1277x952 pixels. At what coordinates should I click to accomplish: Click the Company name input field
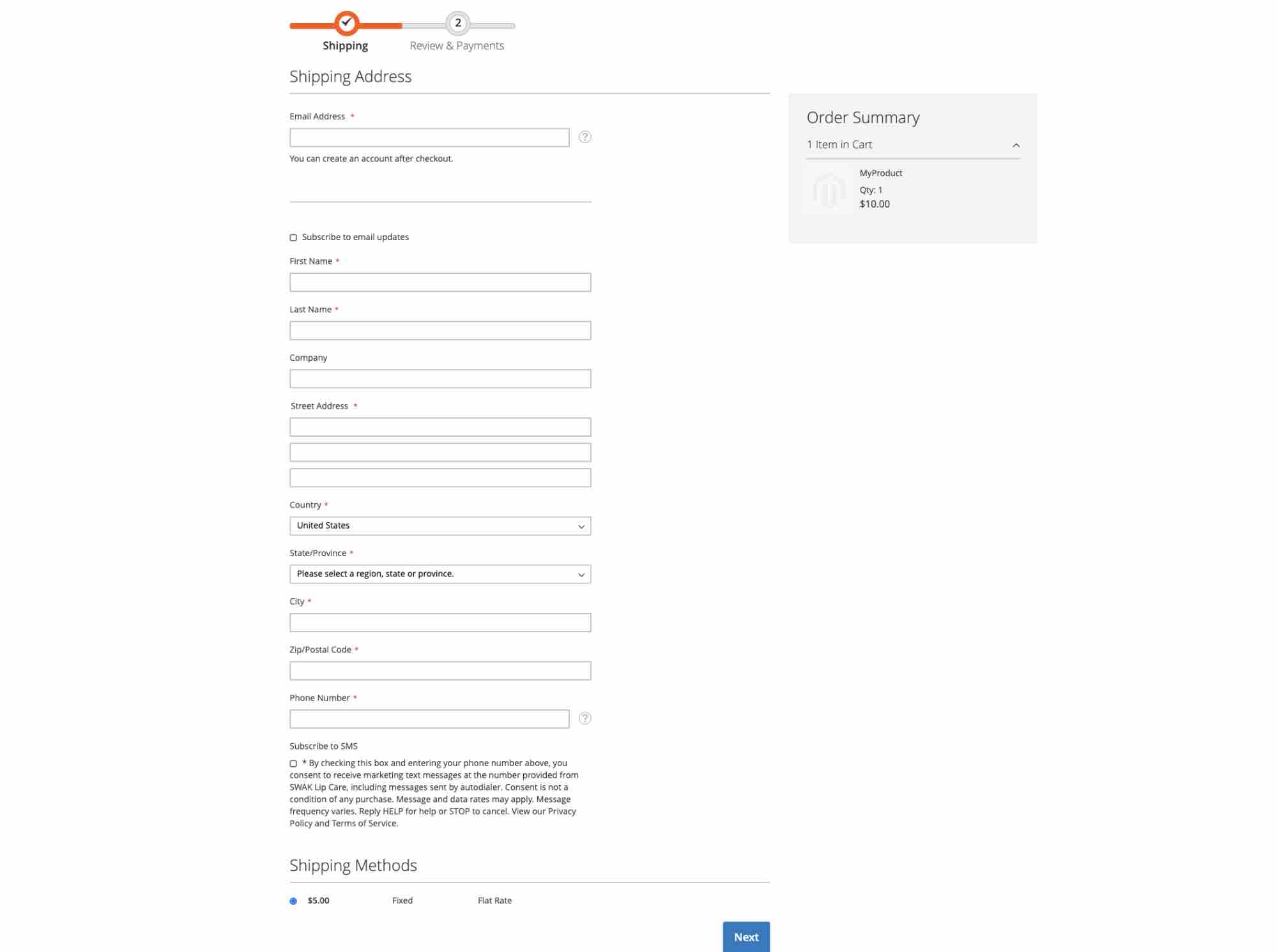pyautogui.click(x=440, y=378)
